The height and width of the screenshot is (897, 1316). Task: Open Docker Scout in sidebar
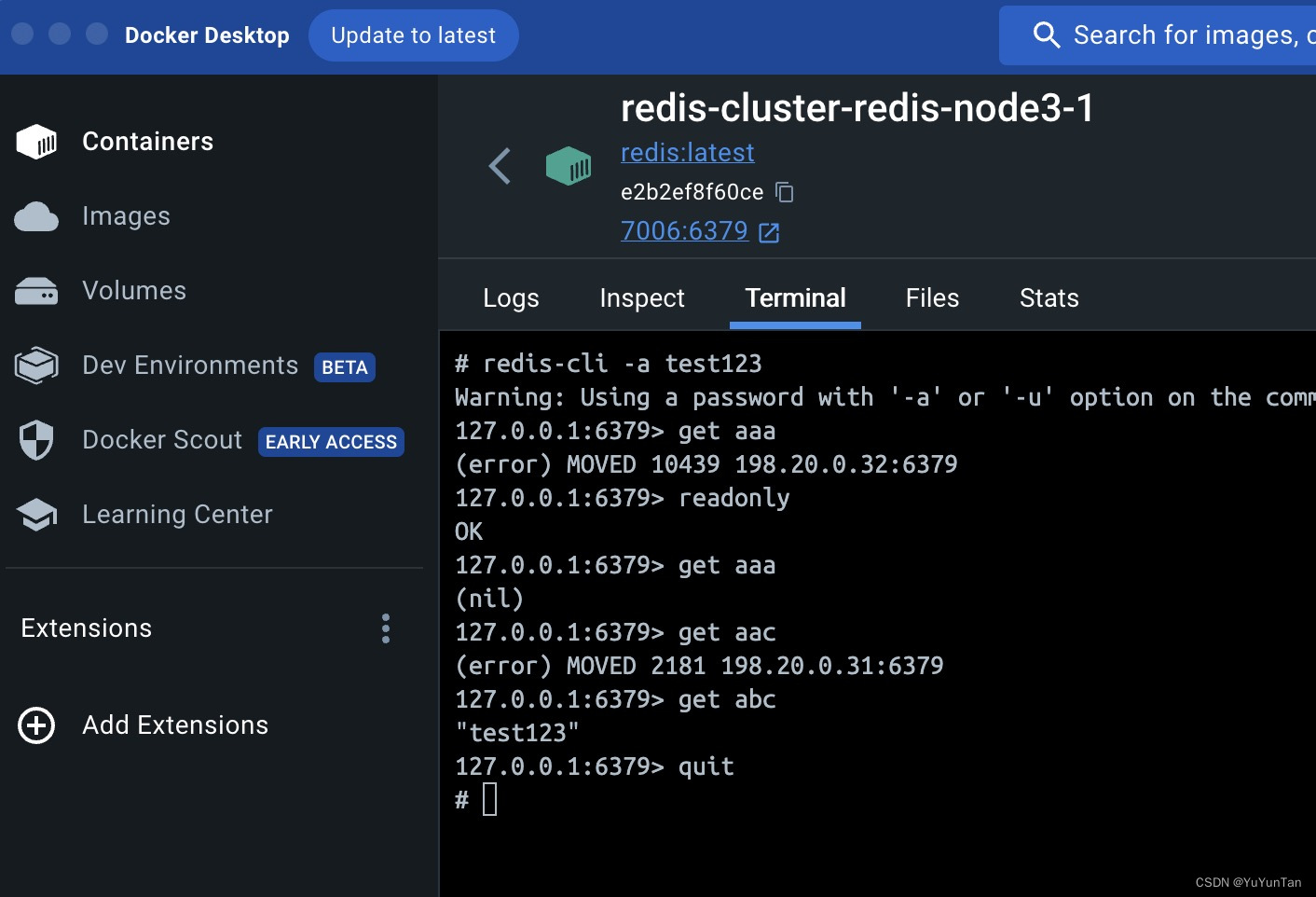coord(162,440)
